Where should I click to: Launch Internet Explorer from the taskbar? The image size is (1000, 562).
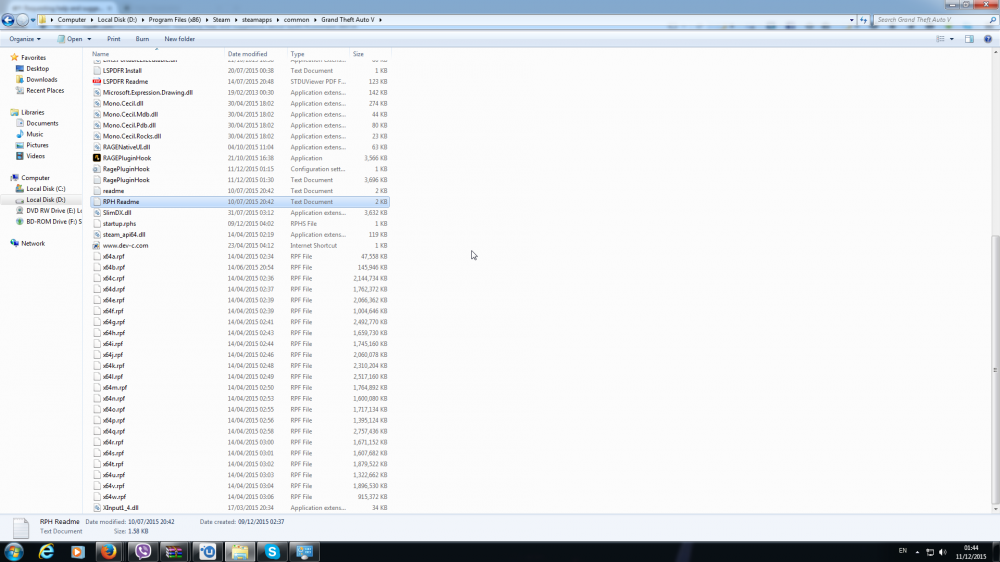point(46,552)
